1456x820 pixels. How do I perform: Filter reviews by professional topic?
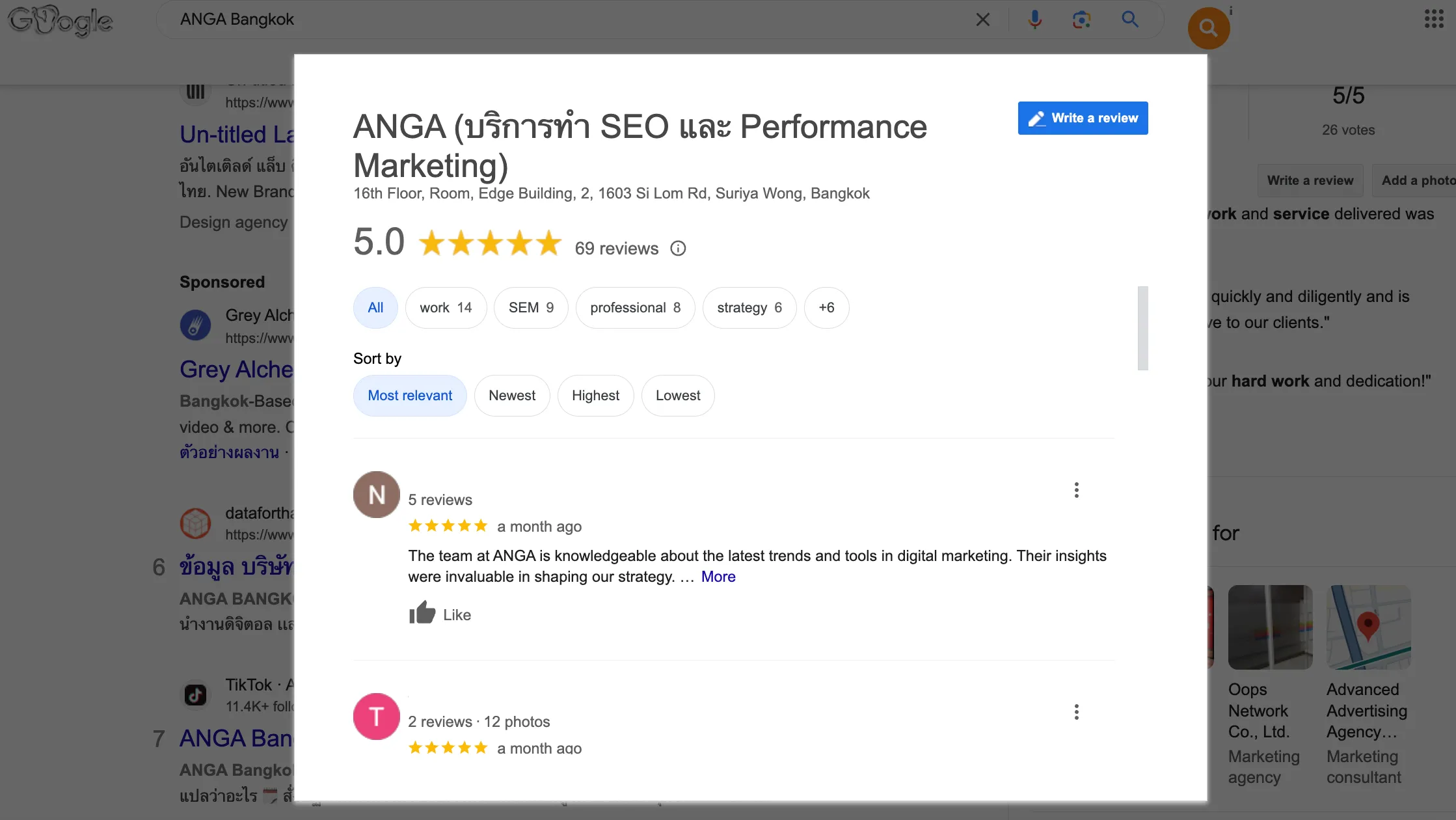635,308
